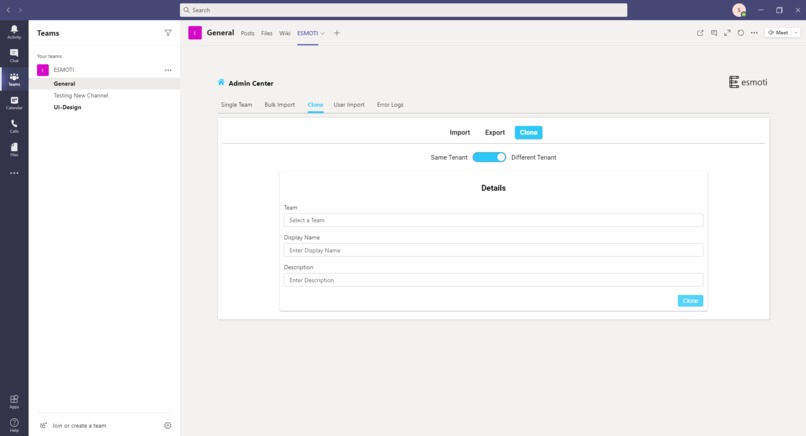The height and width of the screenshot is (436, 806).
Task: Open more tab options ellipsis in header
Action: click(754, 33)
